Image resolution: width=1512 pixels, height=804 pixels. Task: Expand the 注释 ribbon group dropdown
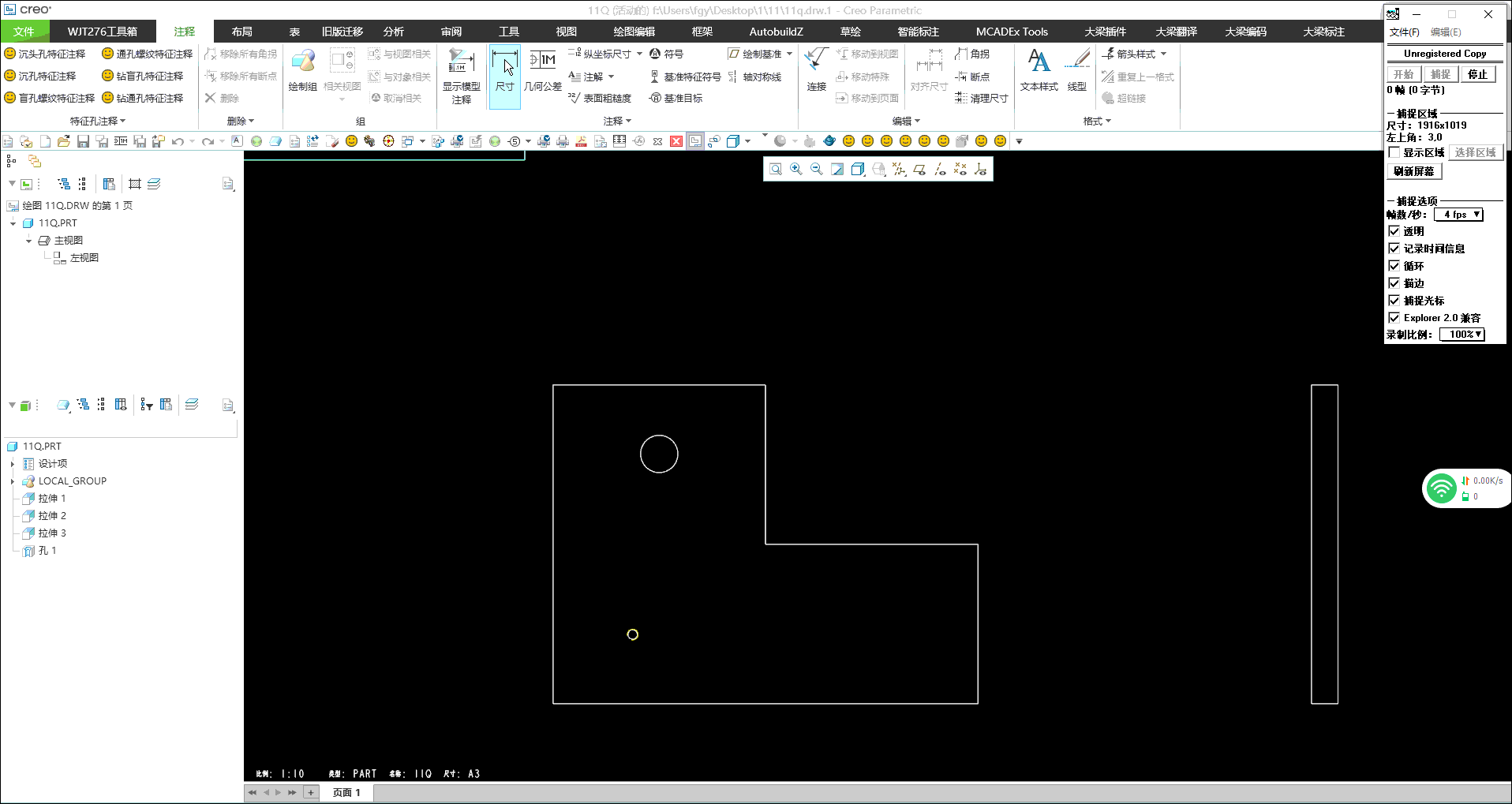point(618,121)
